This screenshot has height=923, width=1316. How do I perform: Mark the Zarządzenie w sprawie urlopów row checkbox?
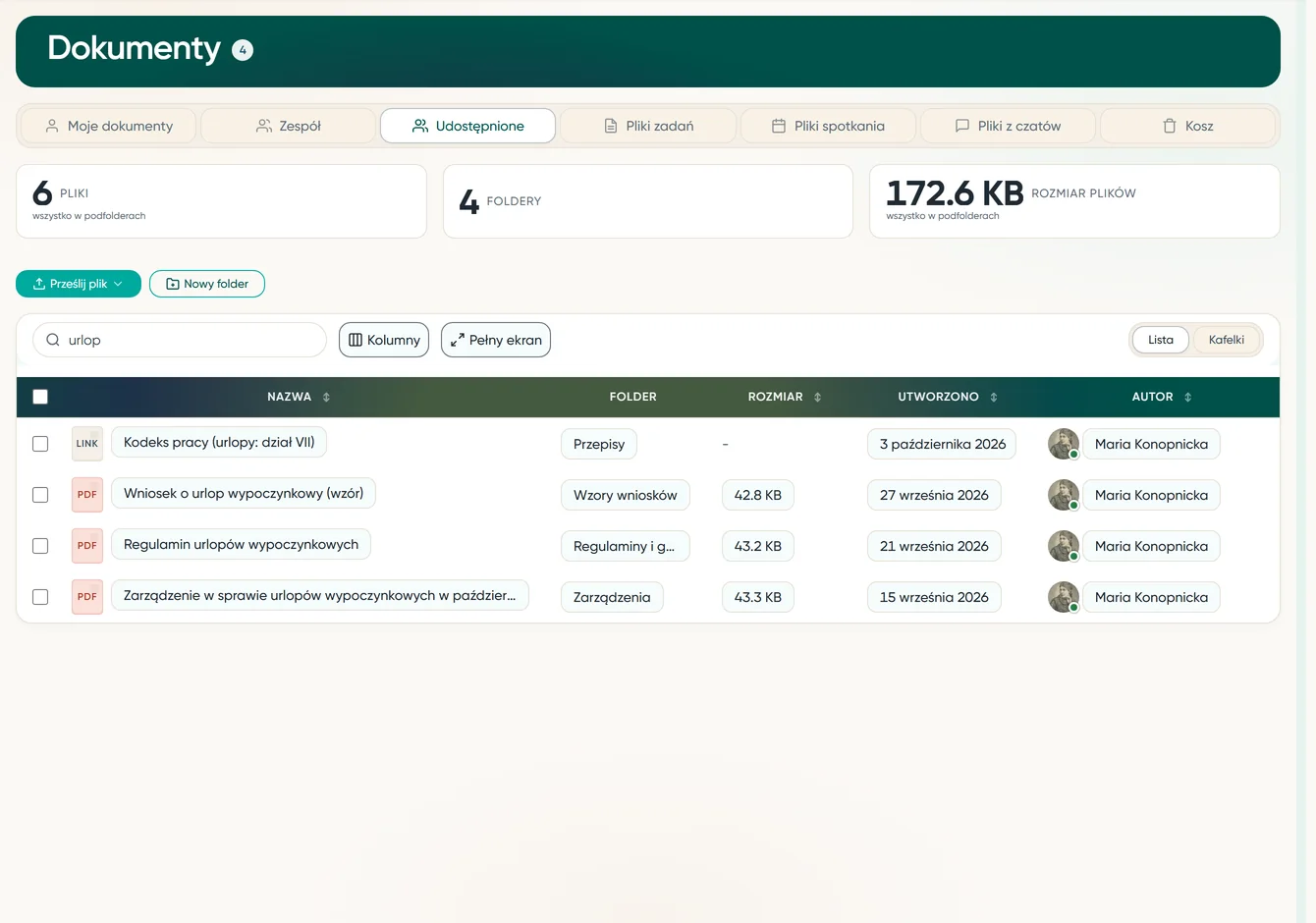point(40,597)
